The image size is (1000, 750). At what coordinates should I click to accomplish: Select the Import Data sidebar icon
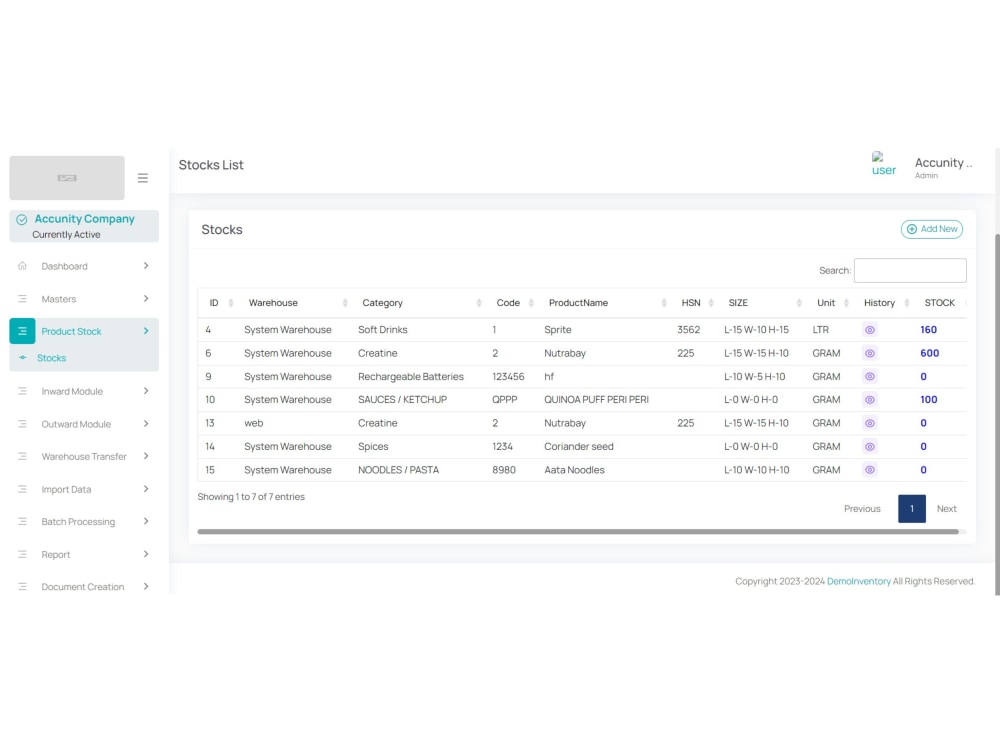(x=22, y=489)
